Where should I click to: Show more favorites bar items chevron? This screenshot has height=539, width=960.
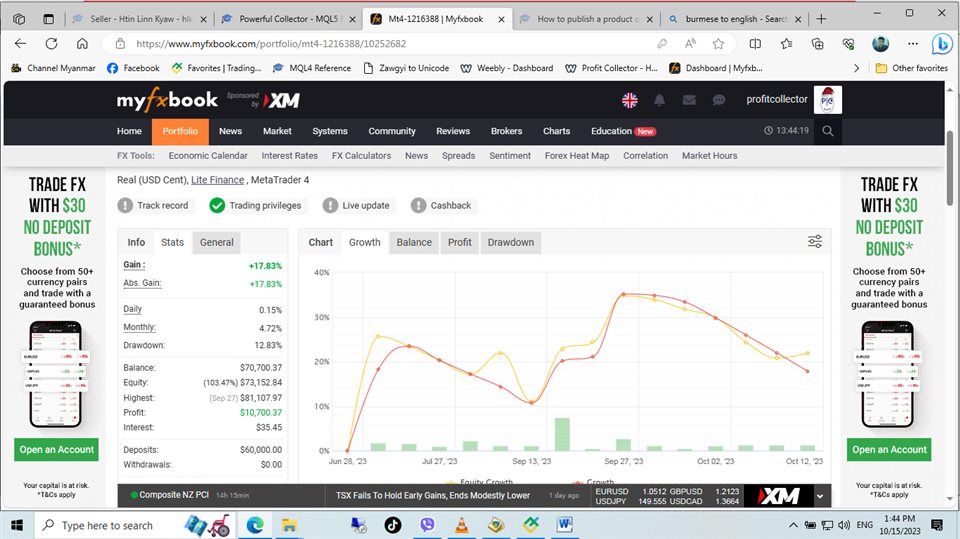point(857,68)
